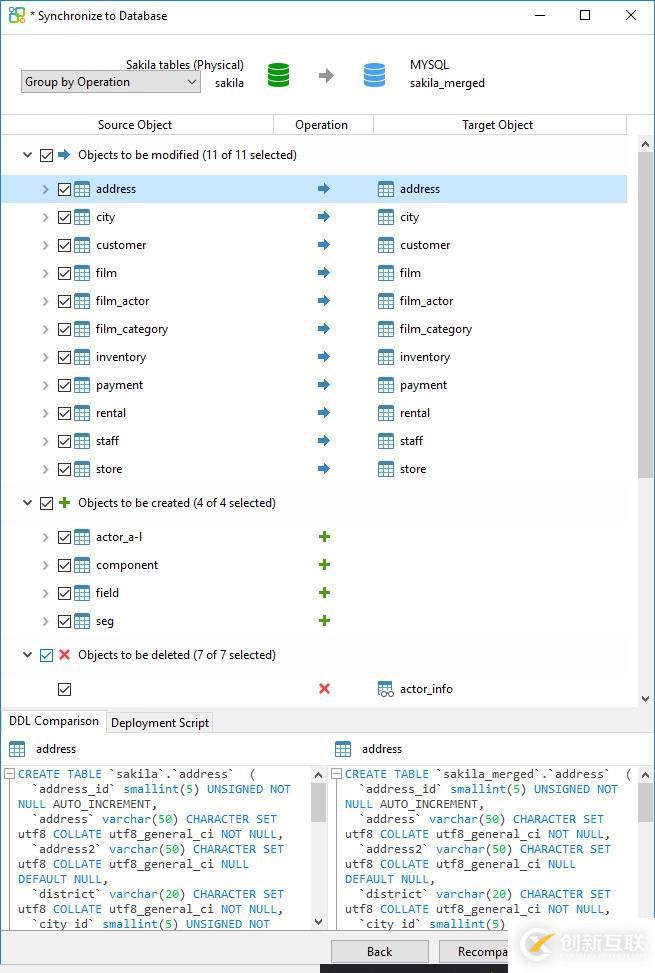Click the source address table icon
The image size is (655, 973).
[82, 189]
